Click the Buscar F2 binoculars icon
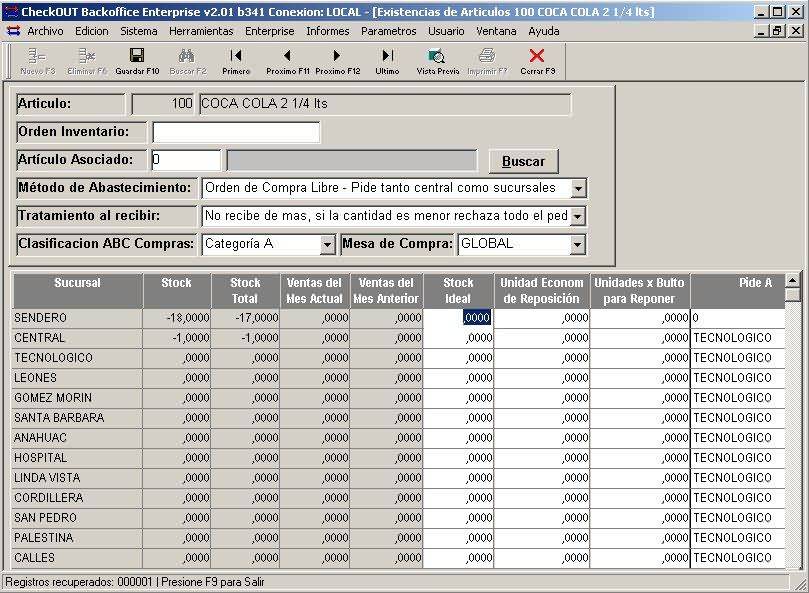The height and width of the screenshot is (593, 809). tap(187, 61)
